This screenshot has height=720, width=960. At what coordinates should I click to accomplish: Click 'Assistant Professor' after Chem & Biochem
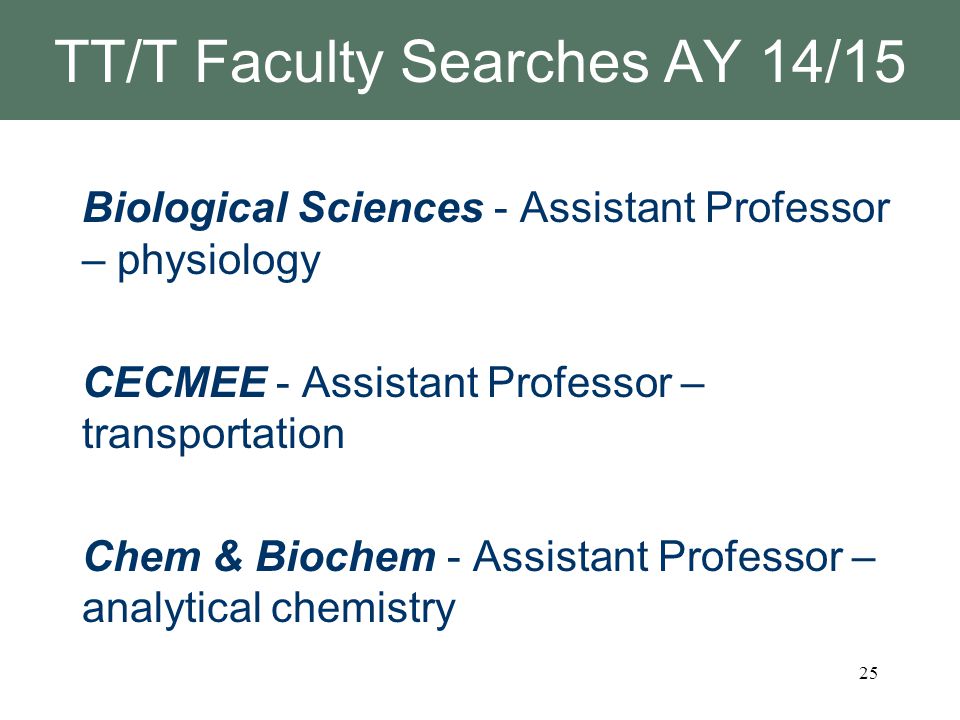click(x=658, y=557)
